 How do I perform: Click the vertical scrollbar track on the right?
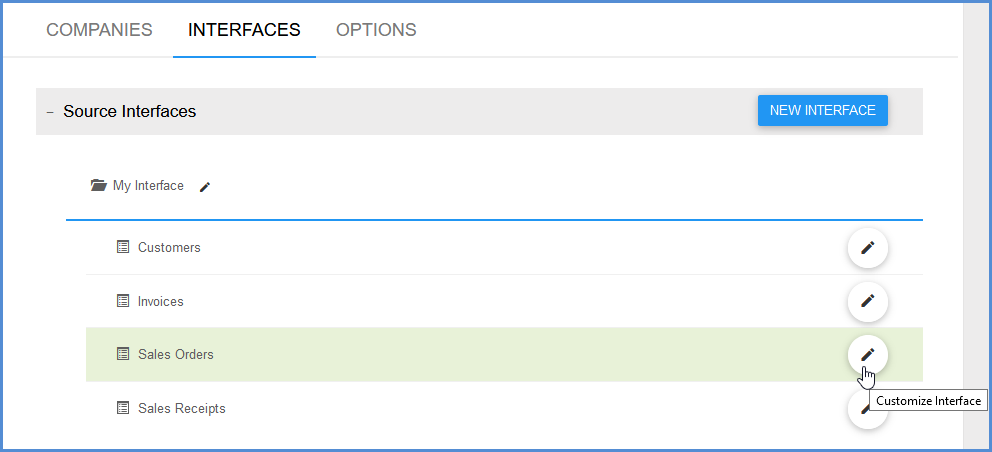(975, 225)
